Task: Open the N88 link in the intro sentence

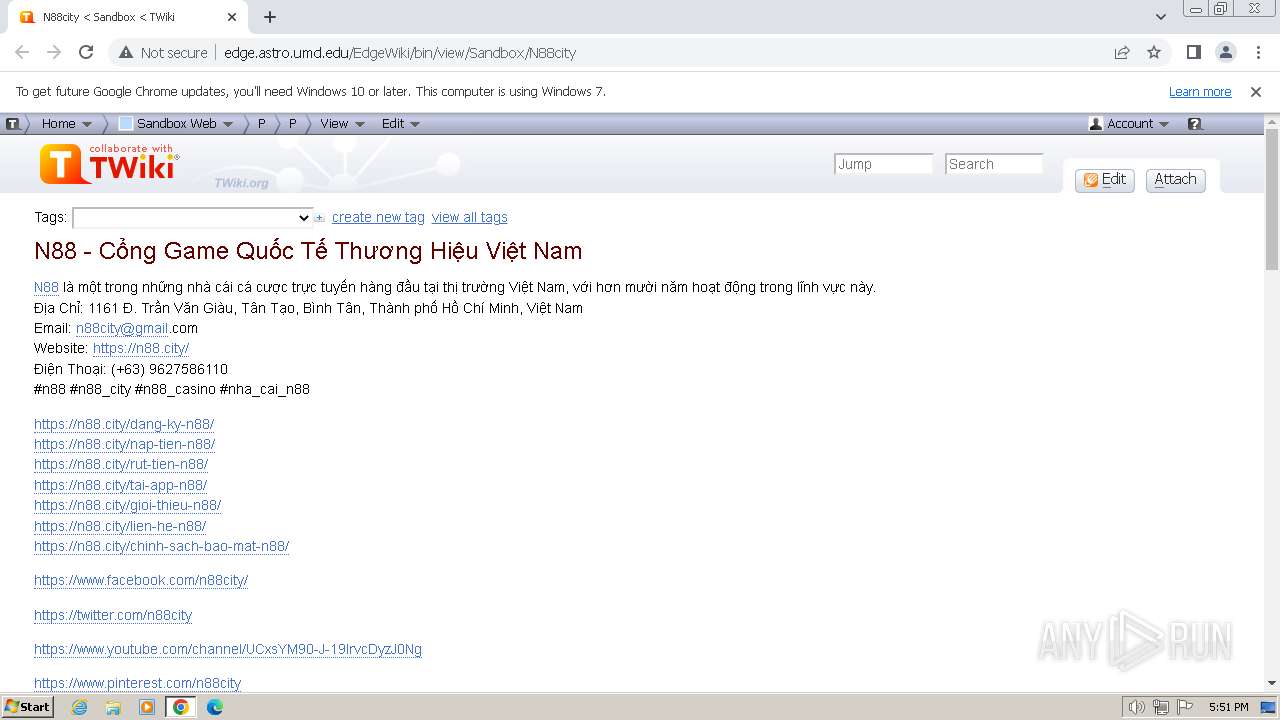Action: pos(46,287)
